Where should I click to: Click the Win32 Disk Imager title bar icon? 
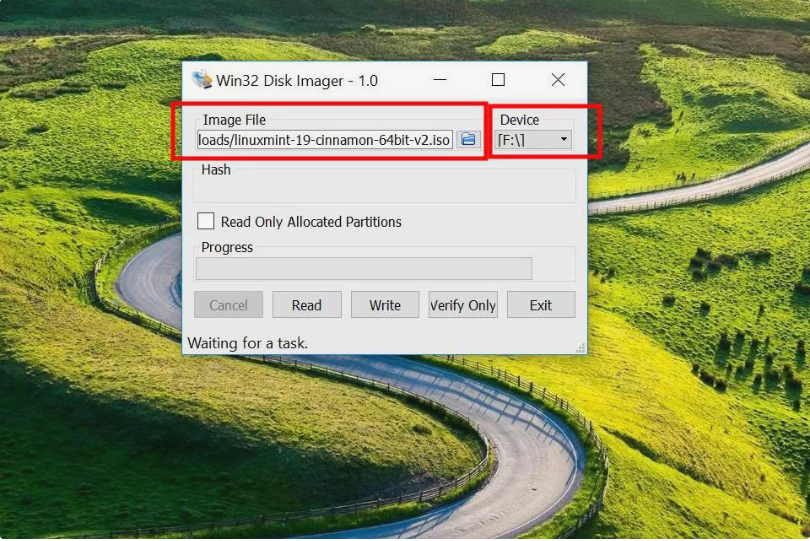click(201, 80)
